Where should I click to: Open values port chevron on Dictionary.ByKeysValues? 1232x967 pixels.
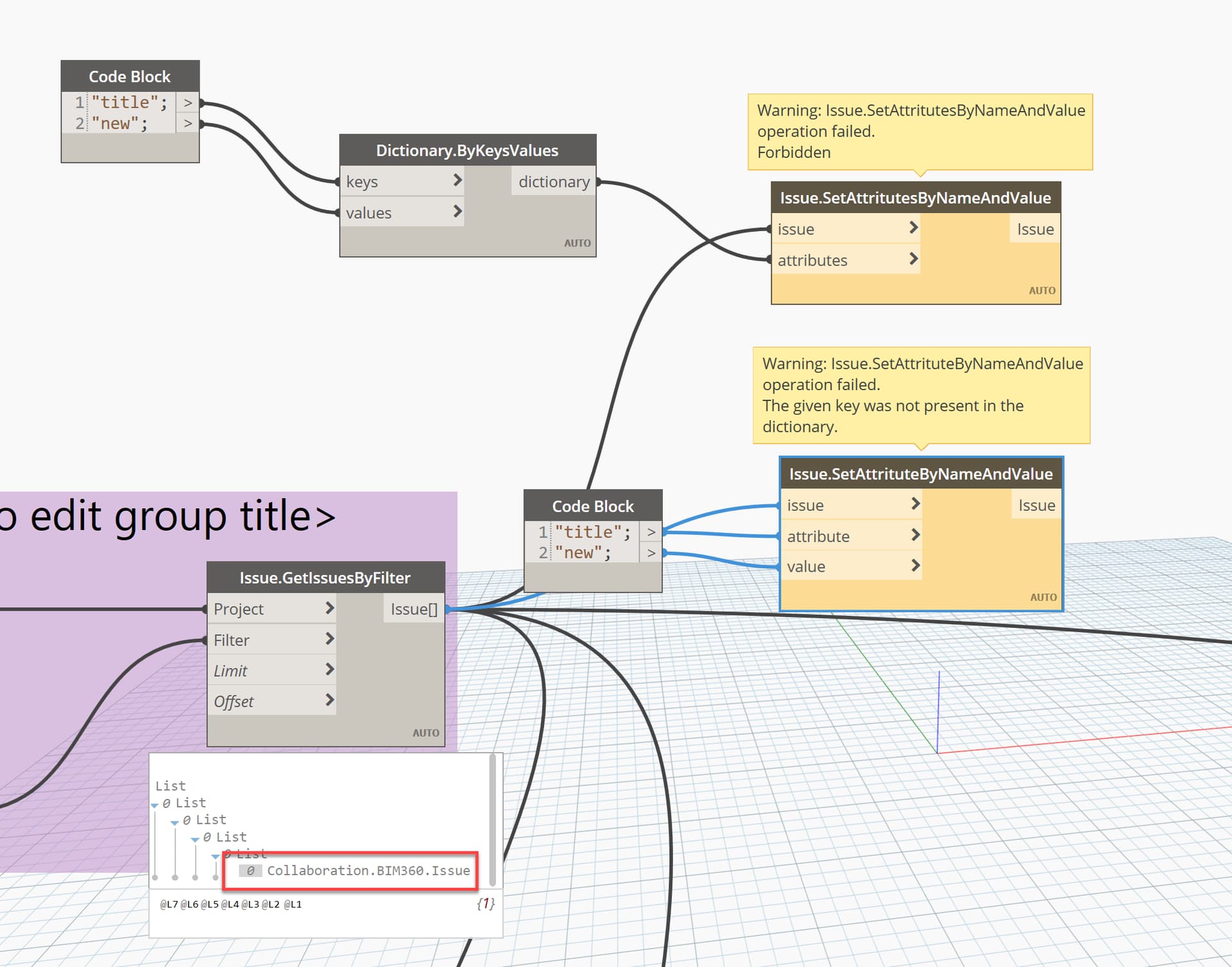tap(457, 211)
